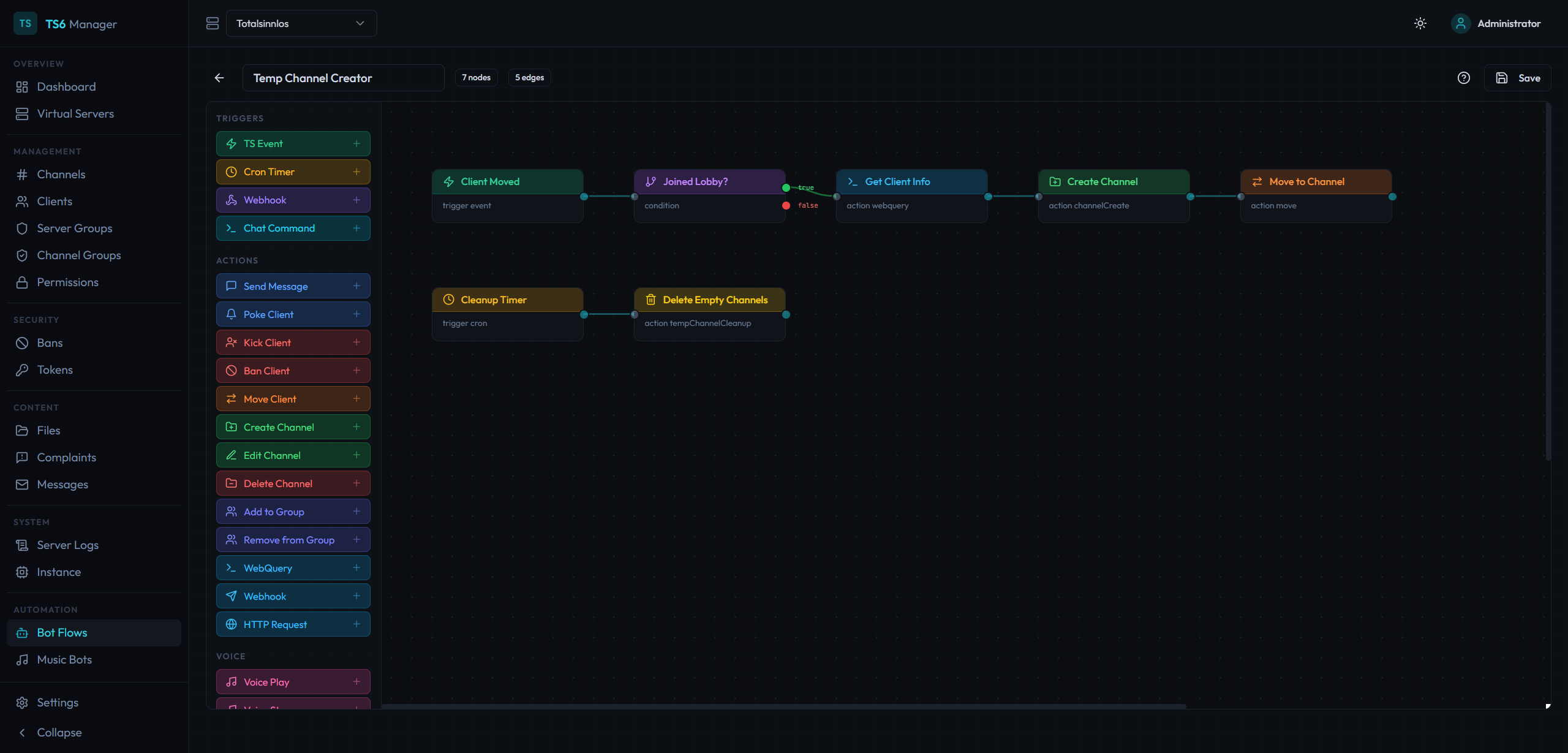Click the green true output handle
This screenshot has width=1568, height=753.
[x=786, y=187]
